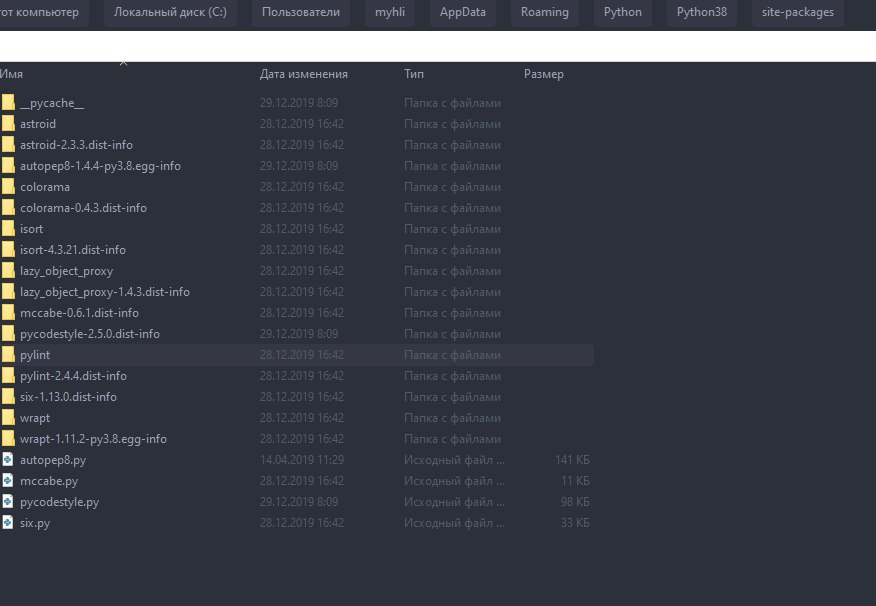Select the mccabe.py file name
This screenshot has height=606, width=876.
click(x=49, y=481)
